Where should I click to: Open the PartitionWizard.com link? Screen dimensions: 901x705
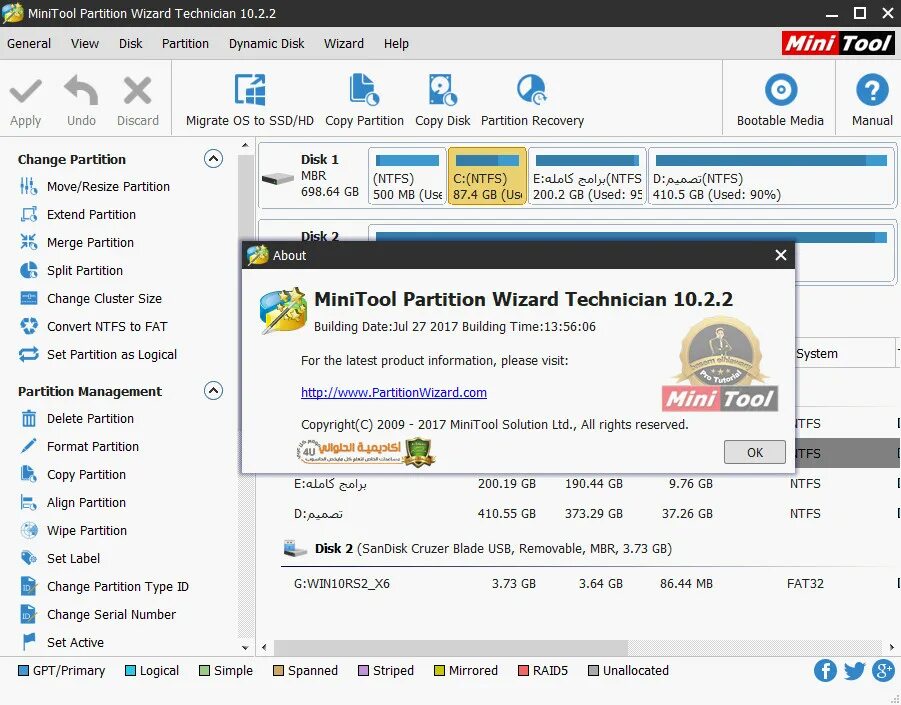[394, 392]
